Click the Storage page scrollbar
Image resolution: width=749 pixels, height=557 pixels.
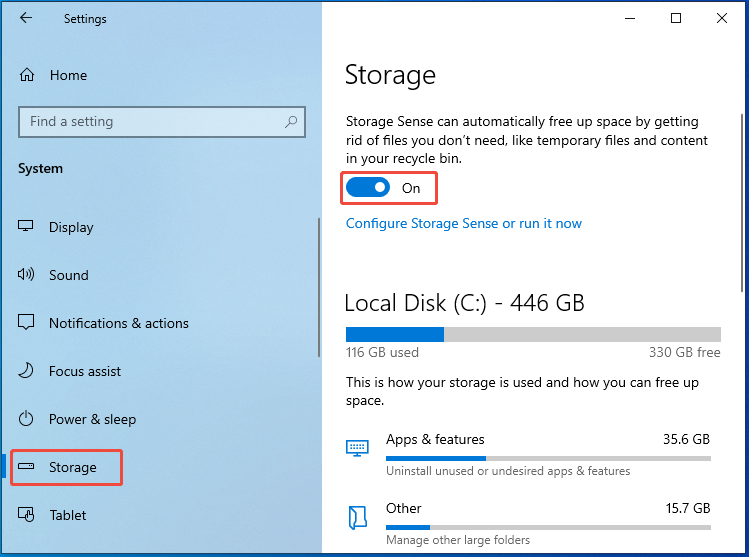coord(742,203)
